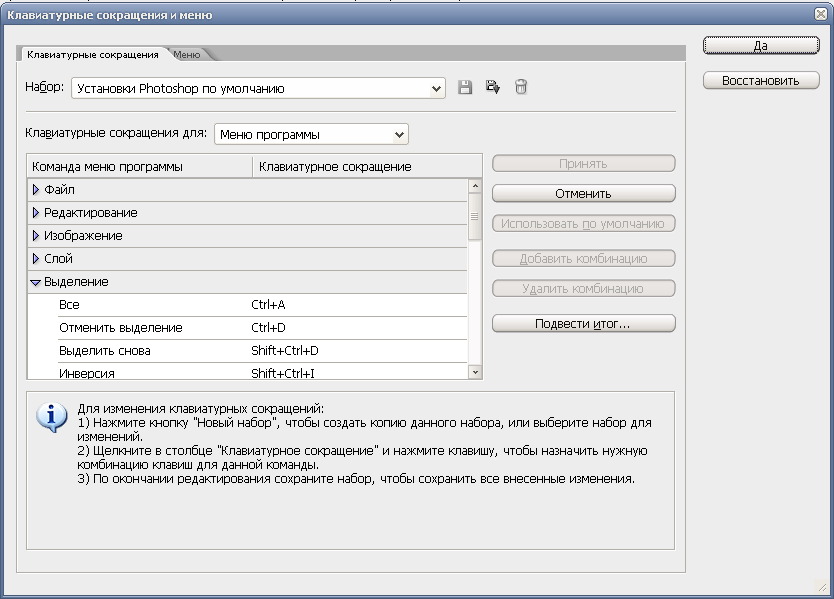Expand the Слой group
This screenshot has height=599, width=834.
[36, 259]
